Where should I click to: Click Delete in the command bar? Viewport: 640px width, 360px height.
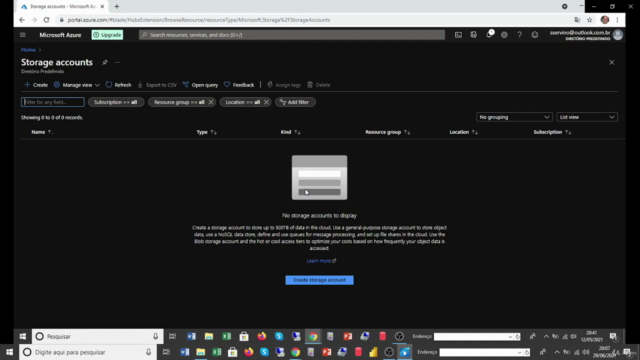pos(318,85)
